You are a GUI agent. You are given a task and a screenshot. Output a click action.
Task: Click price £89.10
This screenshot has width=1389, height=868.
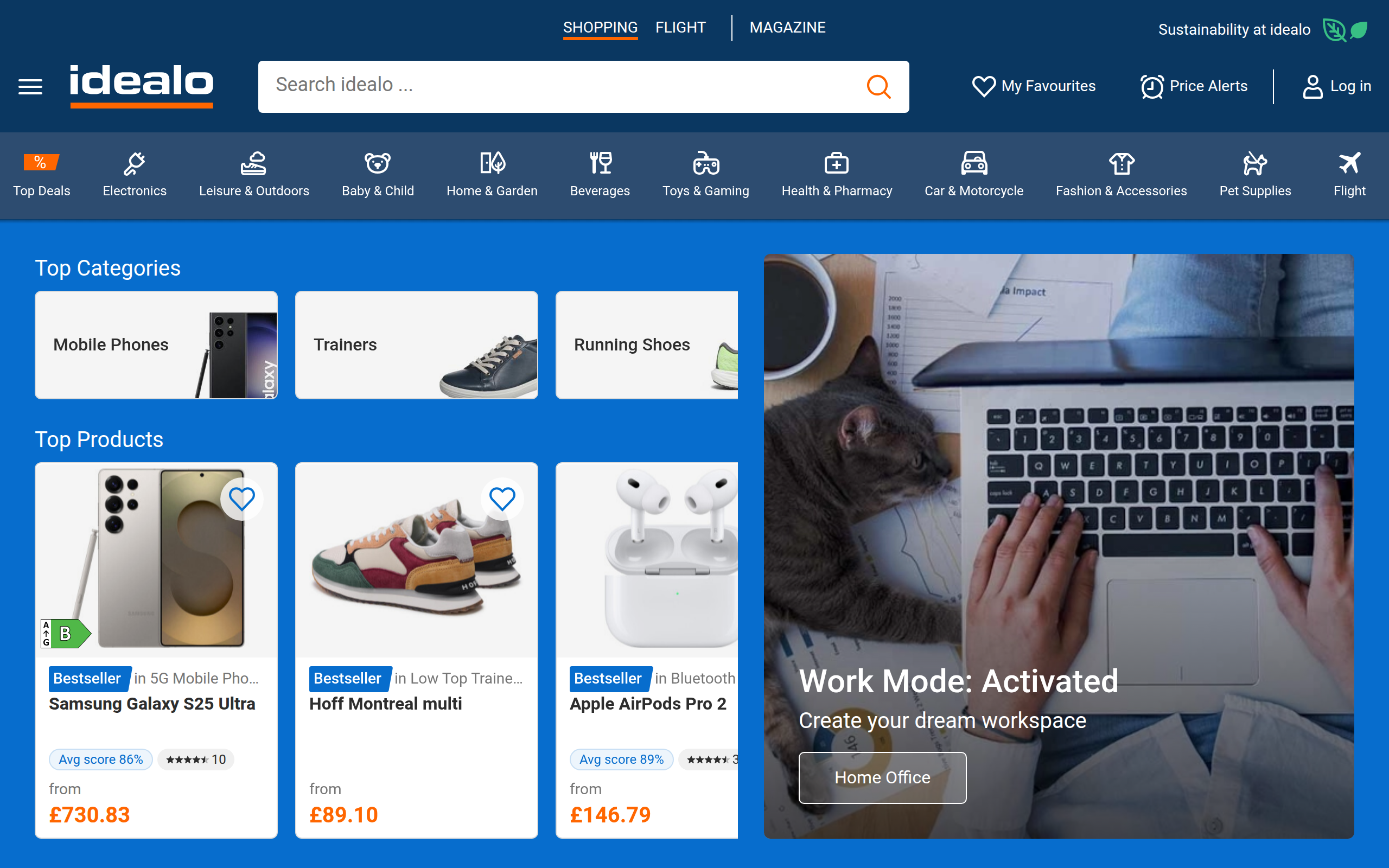(344, 815)
